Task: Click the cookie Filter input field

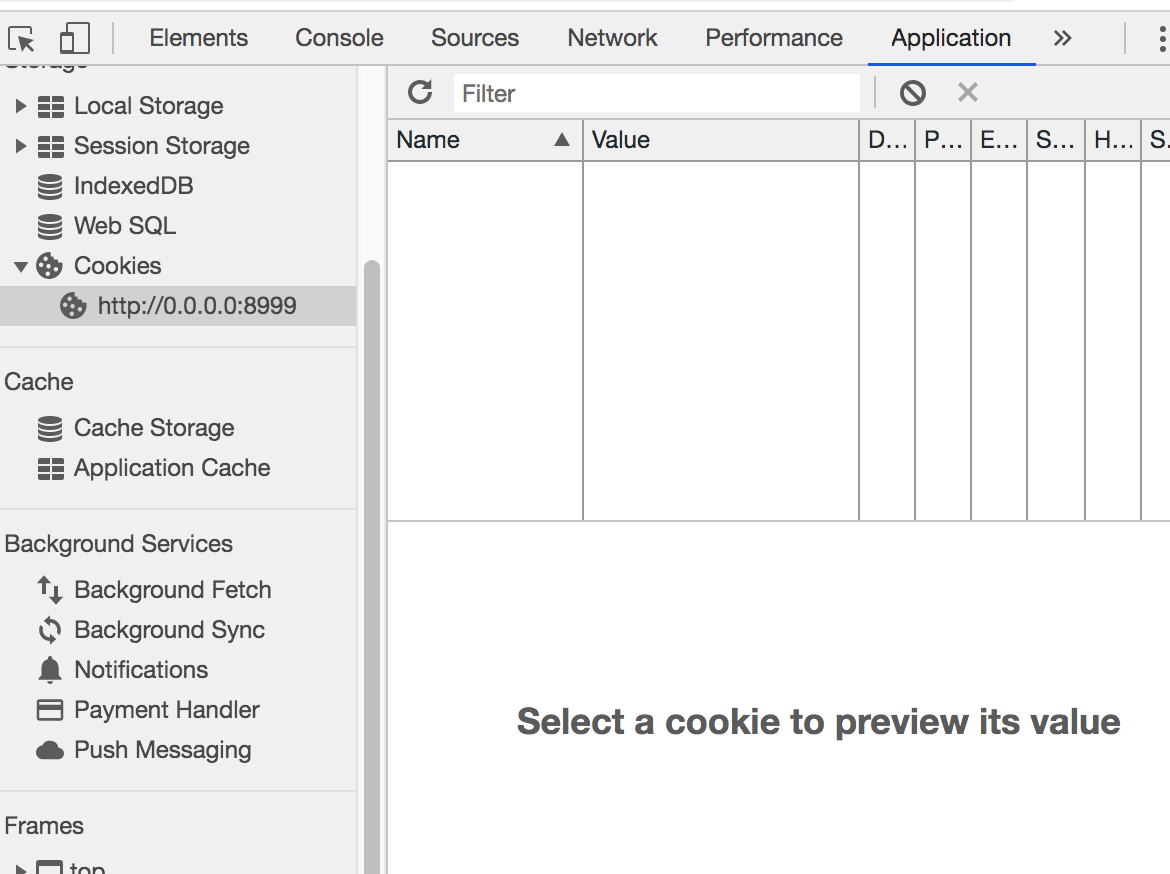Action: point(656,93)
